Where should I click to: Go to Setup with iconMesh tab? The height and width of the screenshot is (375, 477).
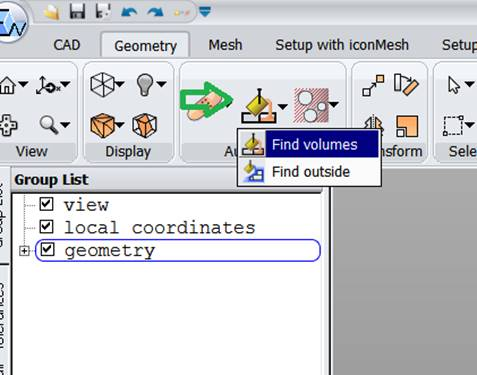(x=342, y=45)
